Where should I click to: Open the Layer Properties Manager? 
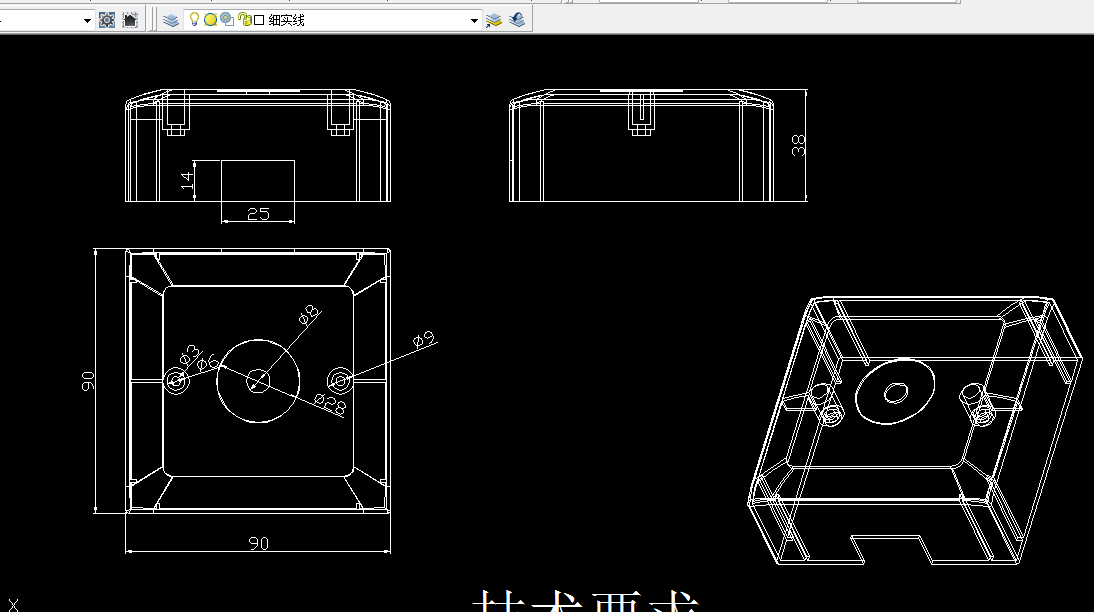[171, 20]
